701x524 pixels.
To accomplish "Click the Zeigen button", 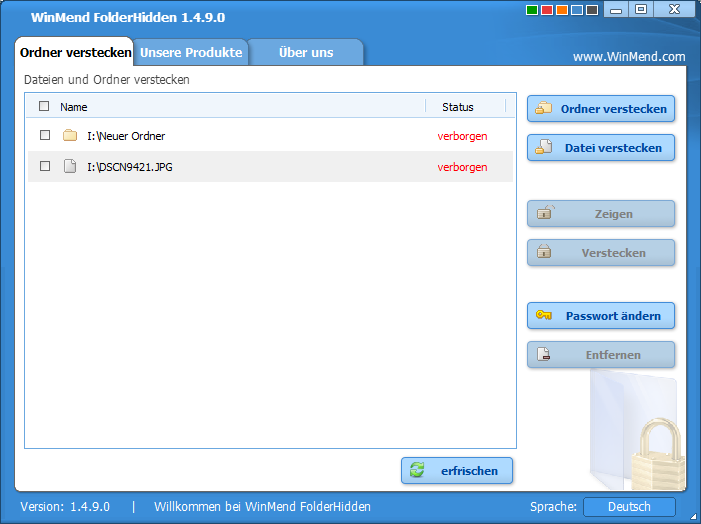I will [x=601, y=214].
